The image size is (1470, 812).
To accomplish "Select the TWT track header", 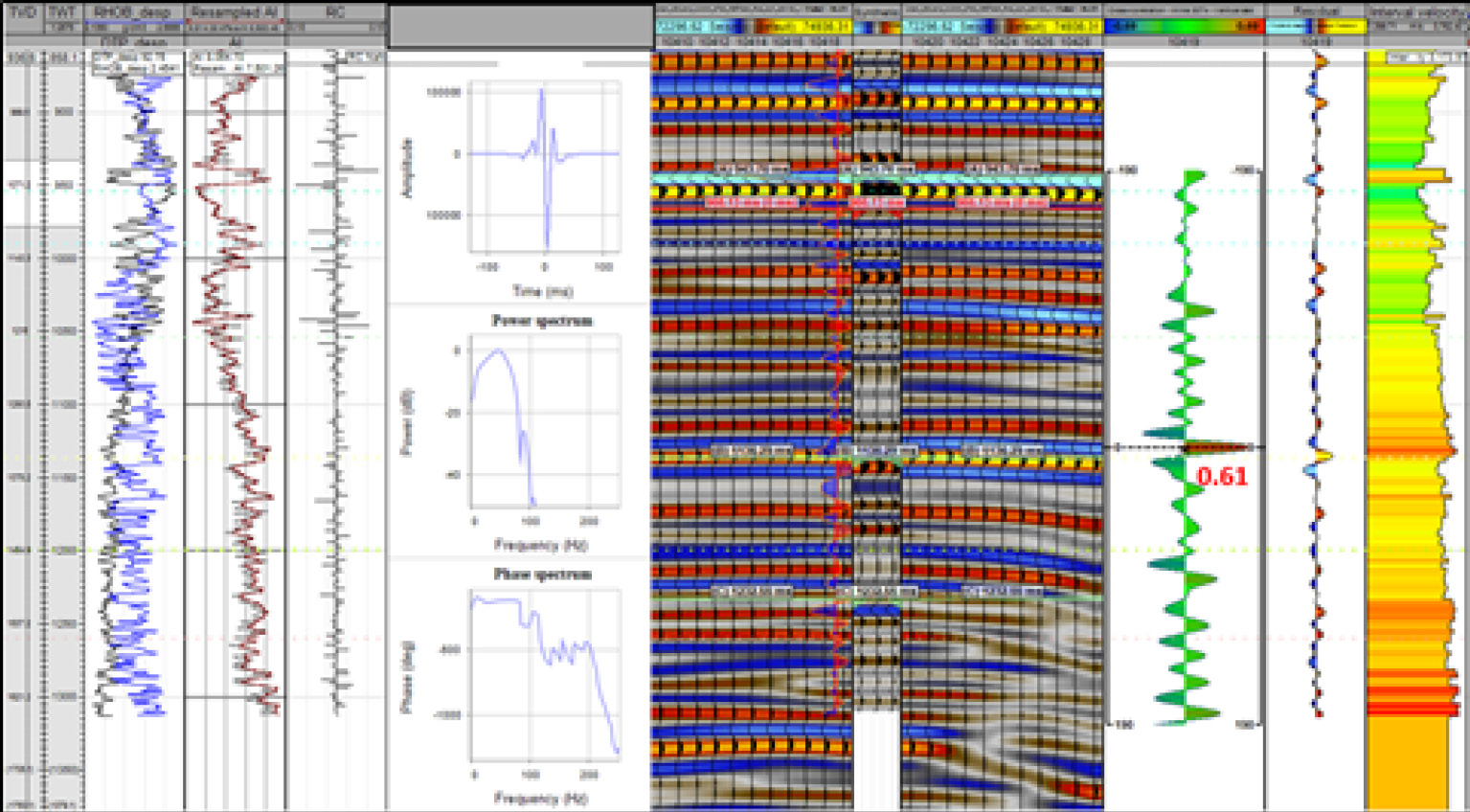I will click(63, 12).
